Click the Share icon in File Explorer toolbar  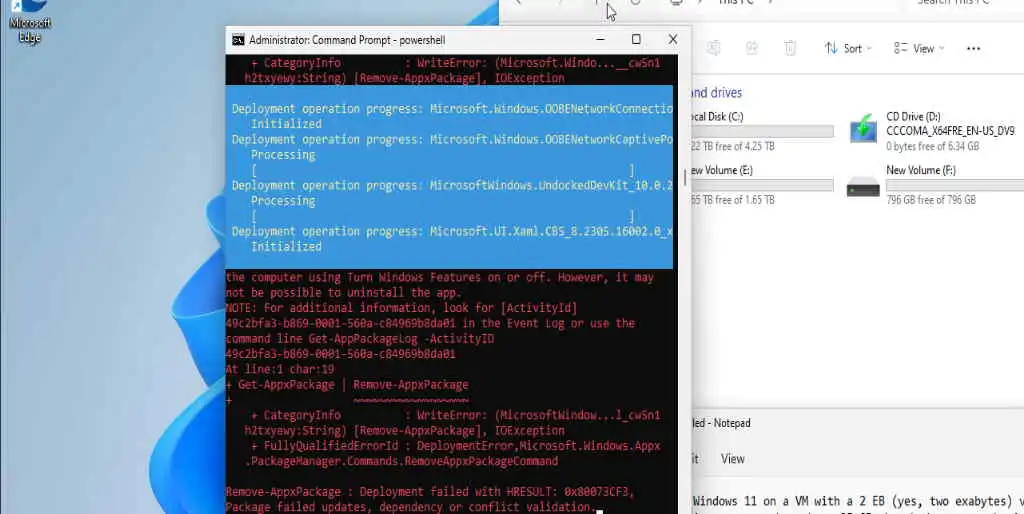[x=752, y=48]
